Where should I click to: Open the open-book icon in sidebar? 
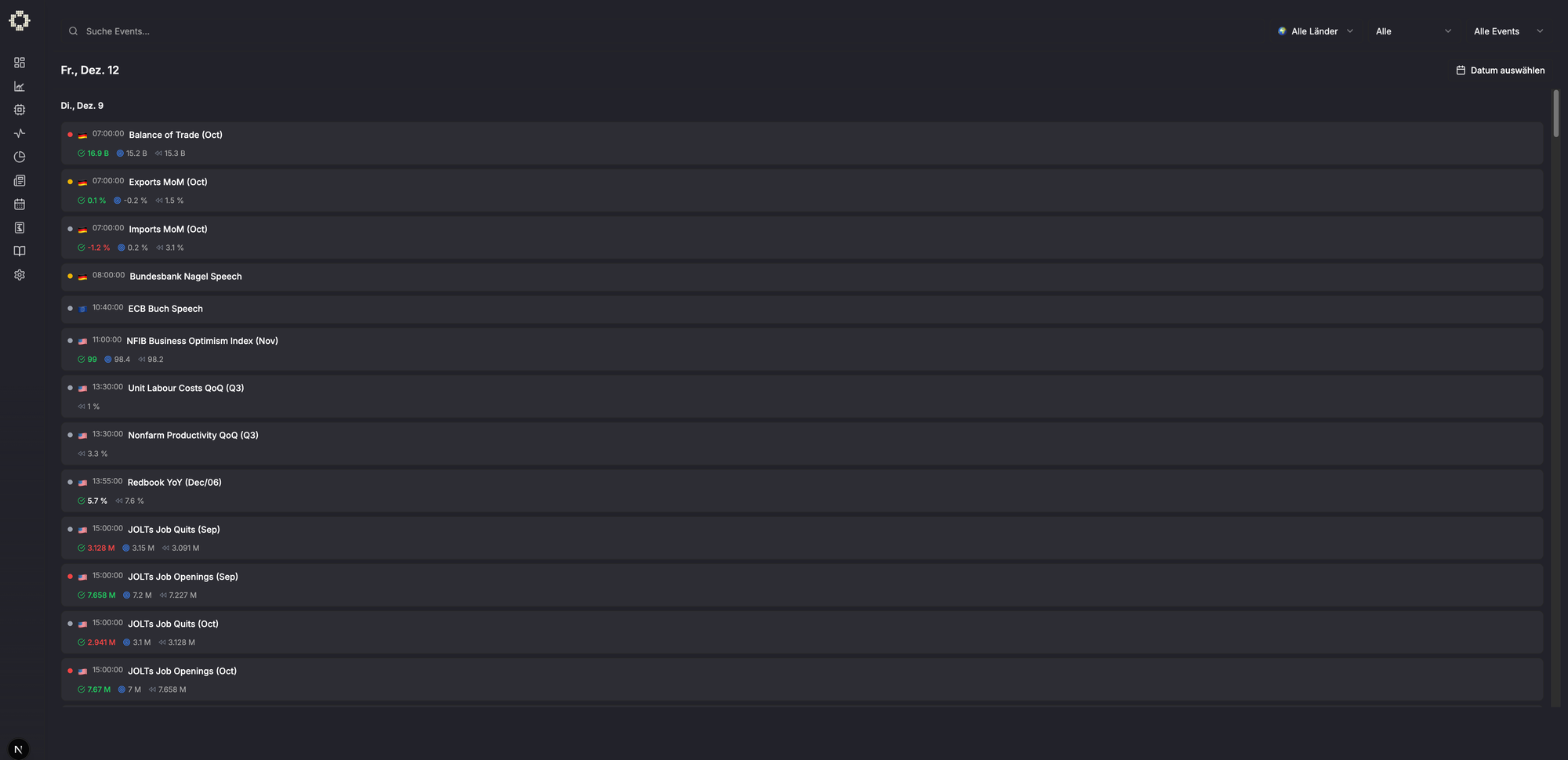20,251
